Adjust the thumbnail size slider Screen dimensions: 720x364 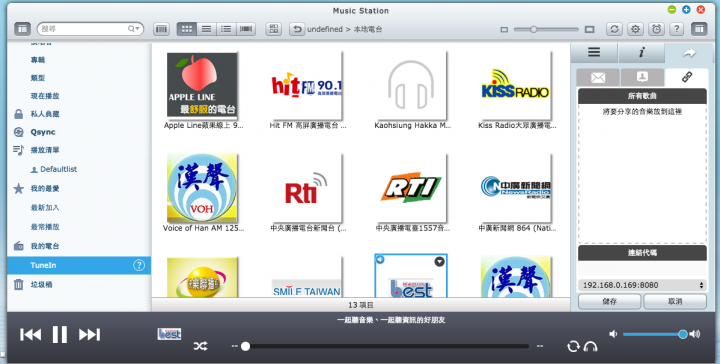546,29
